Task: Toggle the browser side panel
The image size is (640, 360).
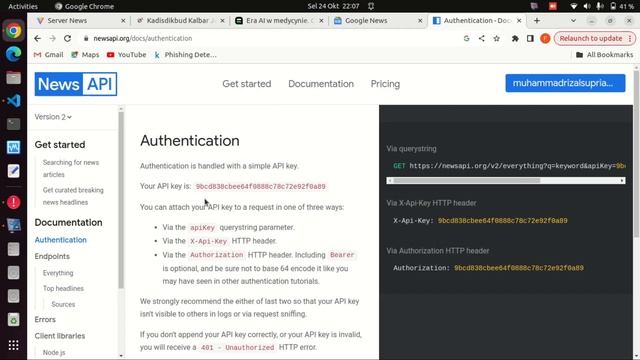Action: click(530, 38)
